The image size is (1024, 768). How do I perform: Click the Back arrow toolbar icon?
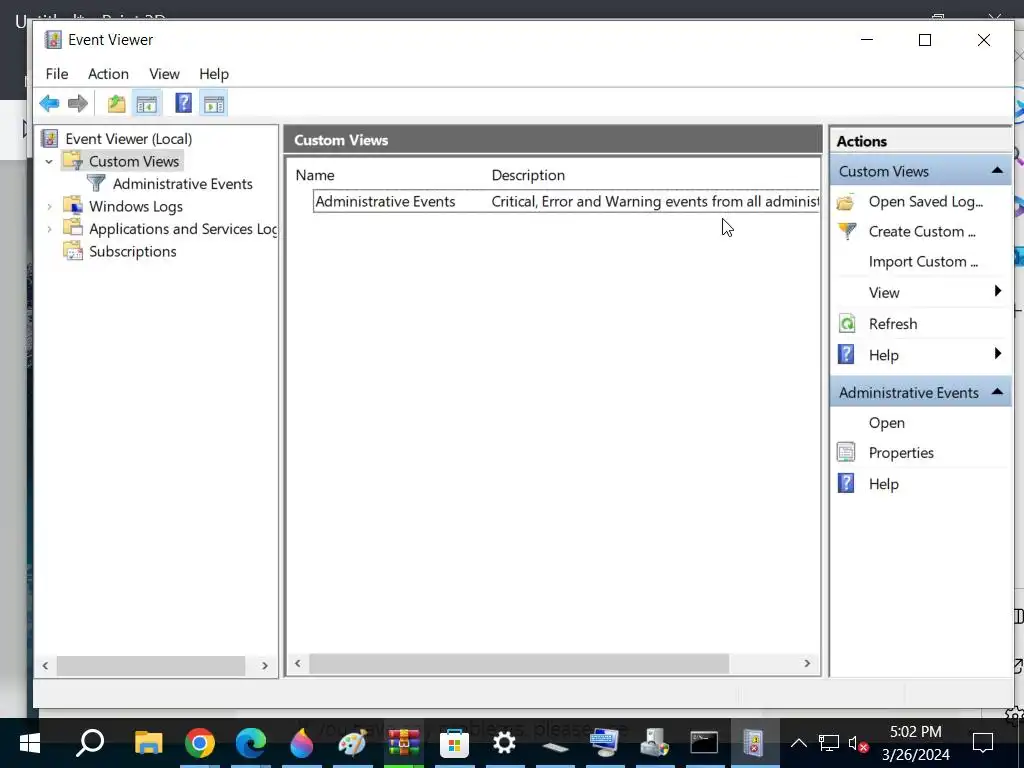pos(49,103)
